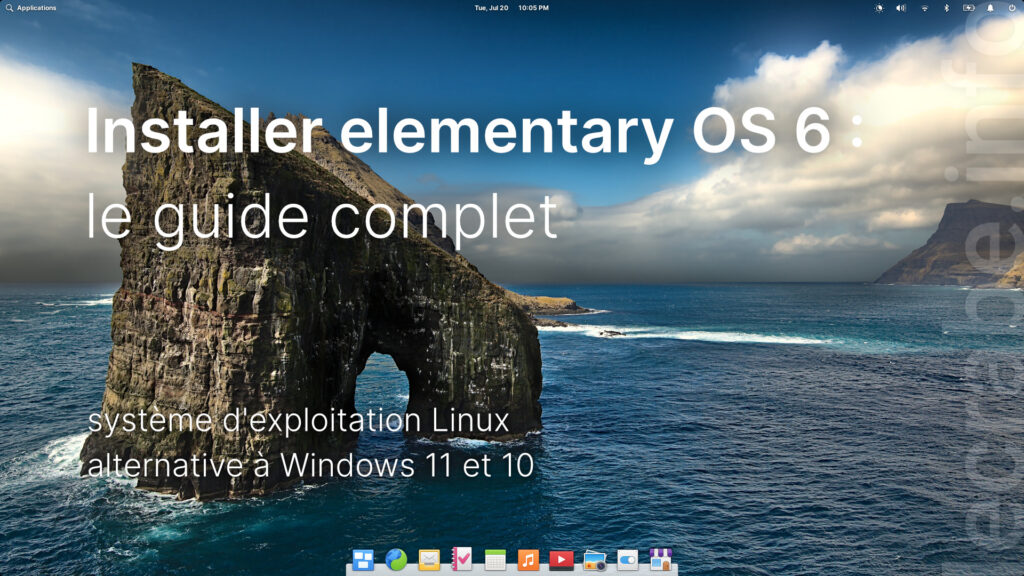Open Multitasking View from the dock
This screenshot has height=576, width=1024.
pyautogui.click(x=363, y=560)
